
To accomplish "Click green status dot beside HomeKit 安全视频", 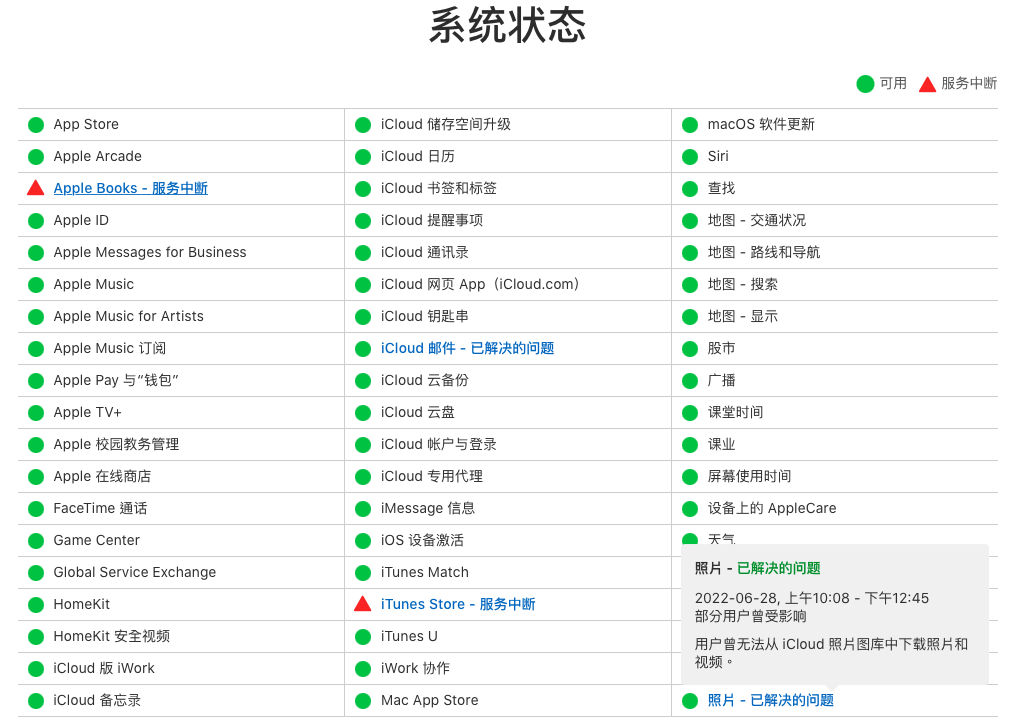I will click(36, 636).
